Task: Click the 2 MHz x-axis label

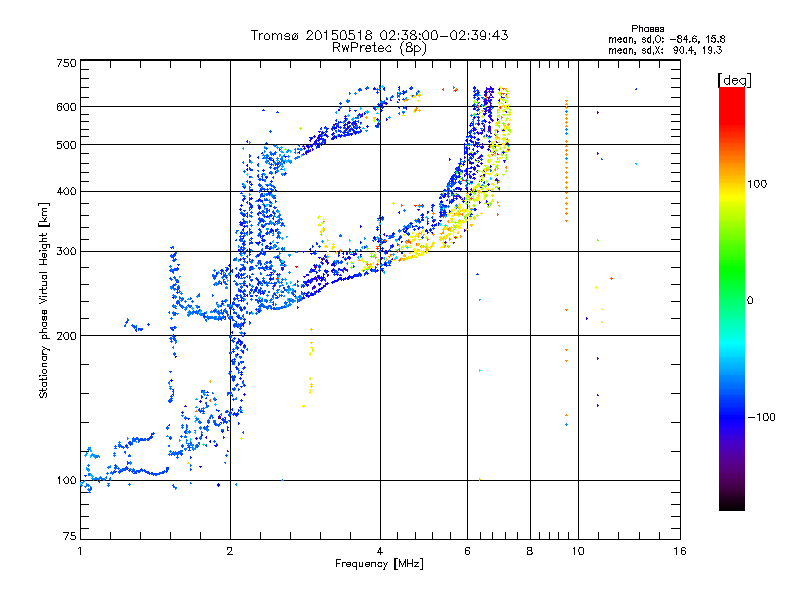Action: click(230, 551)
